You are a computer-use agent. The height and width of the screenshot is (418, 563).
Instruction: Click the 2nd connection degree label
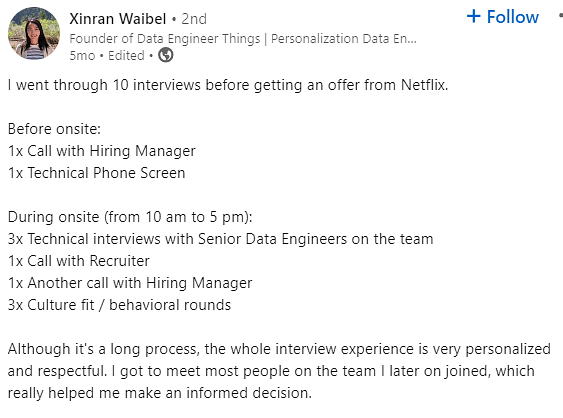[194, 19]
